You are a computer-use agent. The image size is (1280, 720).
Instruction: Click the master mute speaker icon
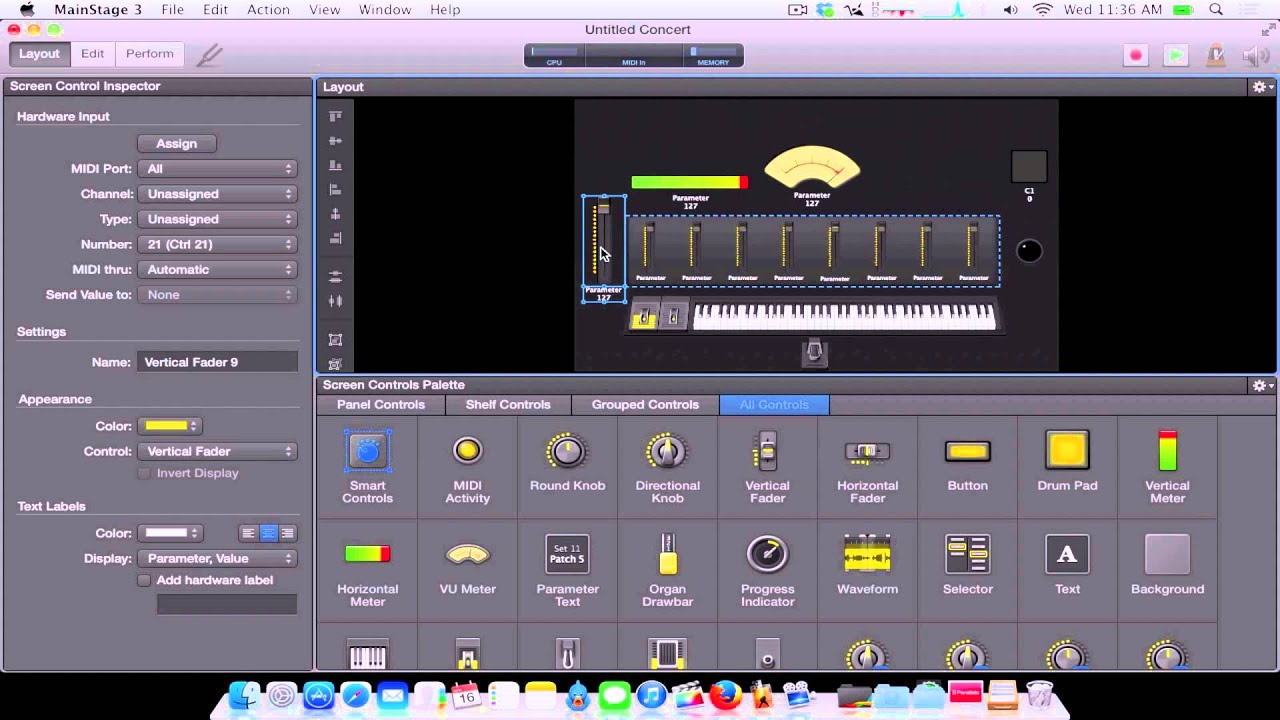[1256, 56]
